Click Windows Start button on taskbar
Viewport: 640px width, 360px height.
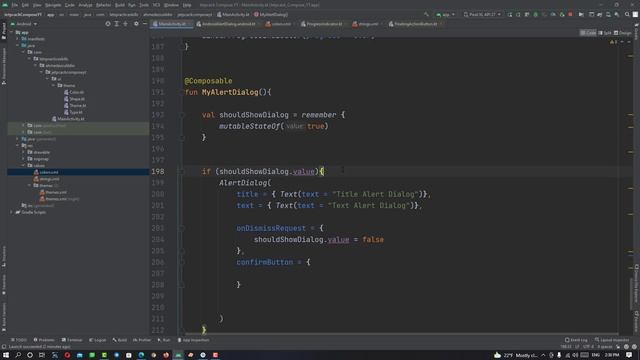tap(6, 355)
